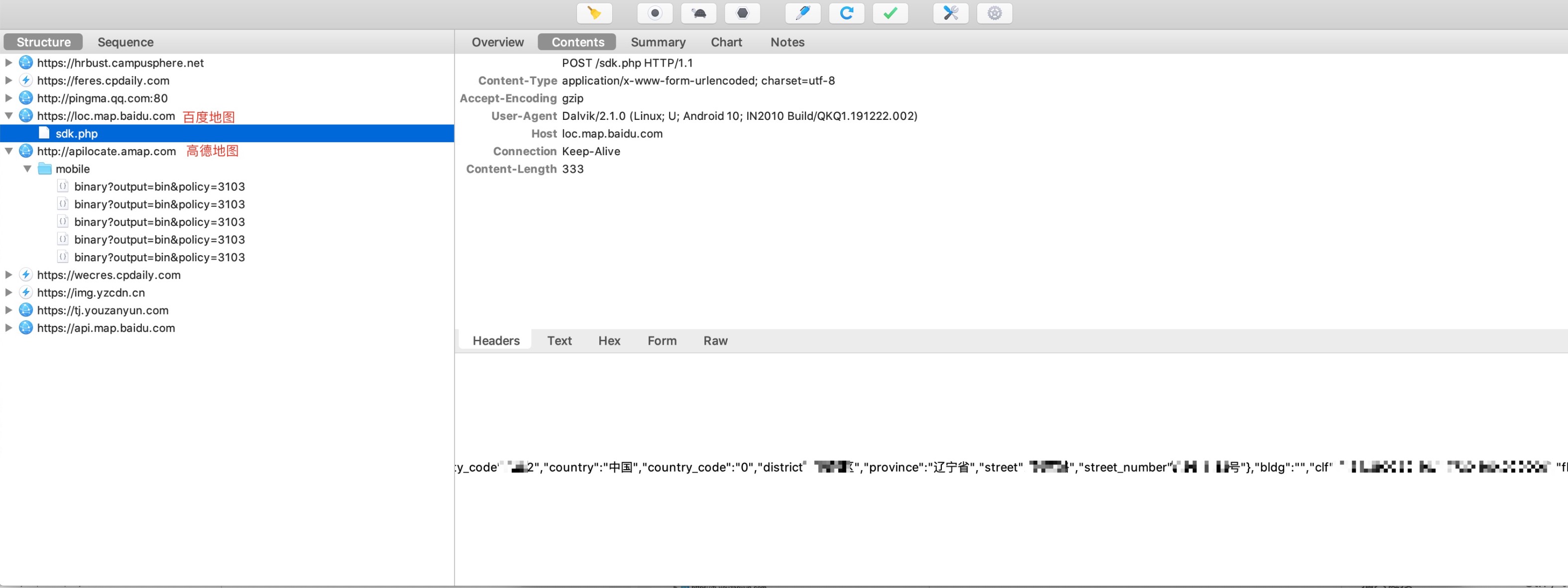Click the green checkmark validate icon
1568x588 pixels.
click(x=891, y=13)
